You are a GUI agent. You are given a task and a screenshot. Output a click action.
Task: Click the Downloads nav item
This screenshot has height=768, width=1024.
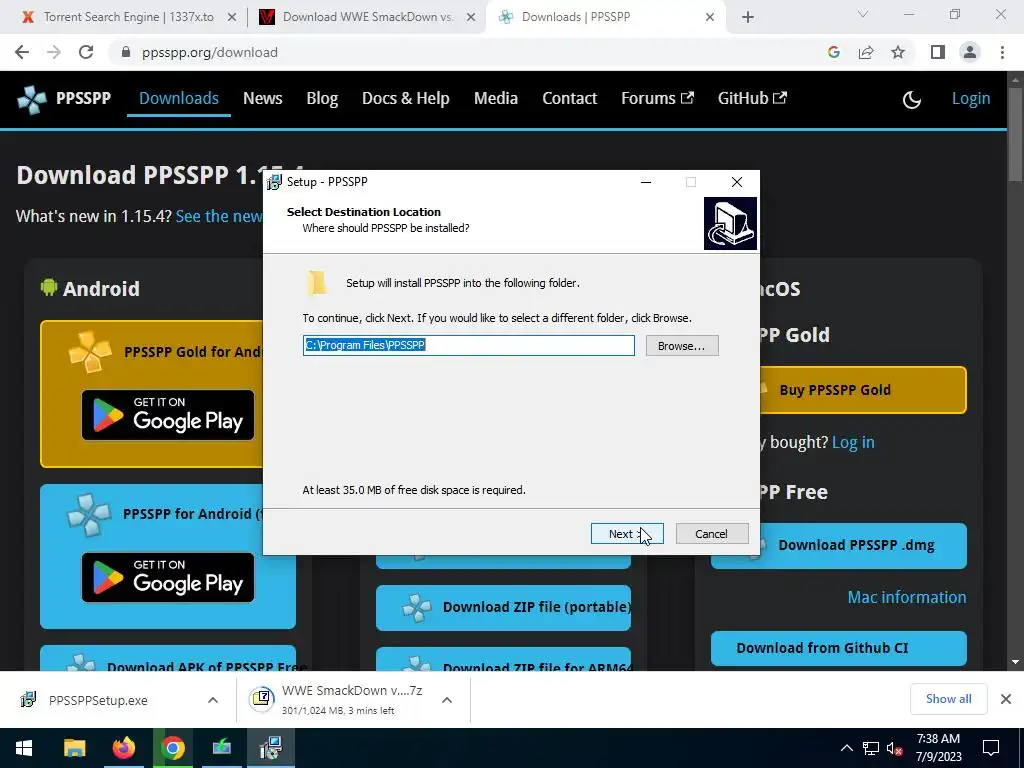point(179,99)
